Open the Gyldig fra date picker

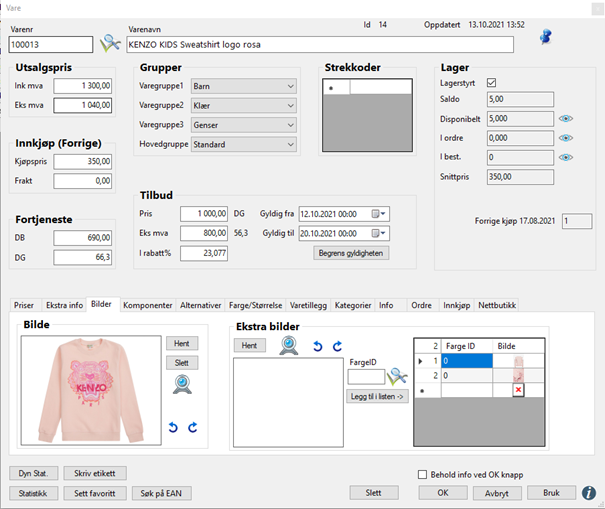[x=379, y=214]
